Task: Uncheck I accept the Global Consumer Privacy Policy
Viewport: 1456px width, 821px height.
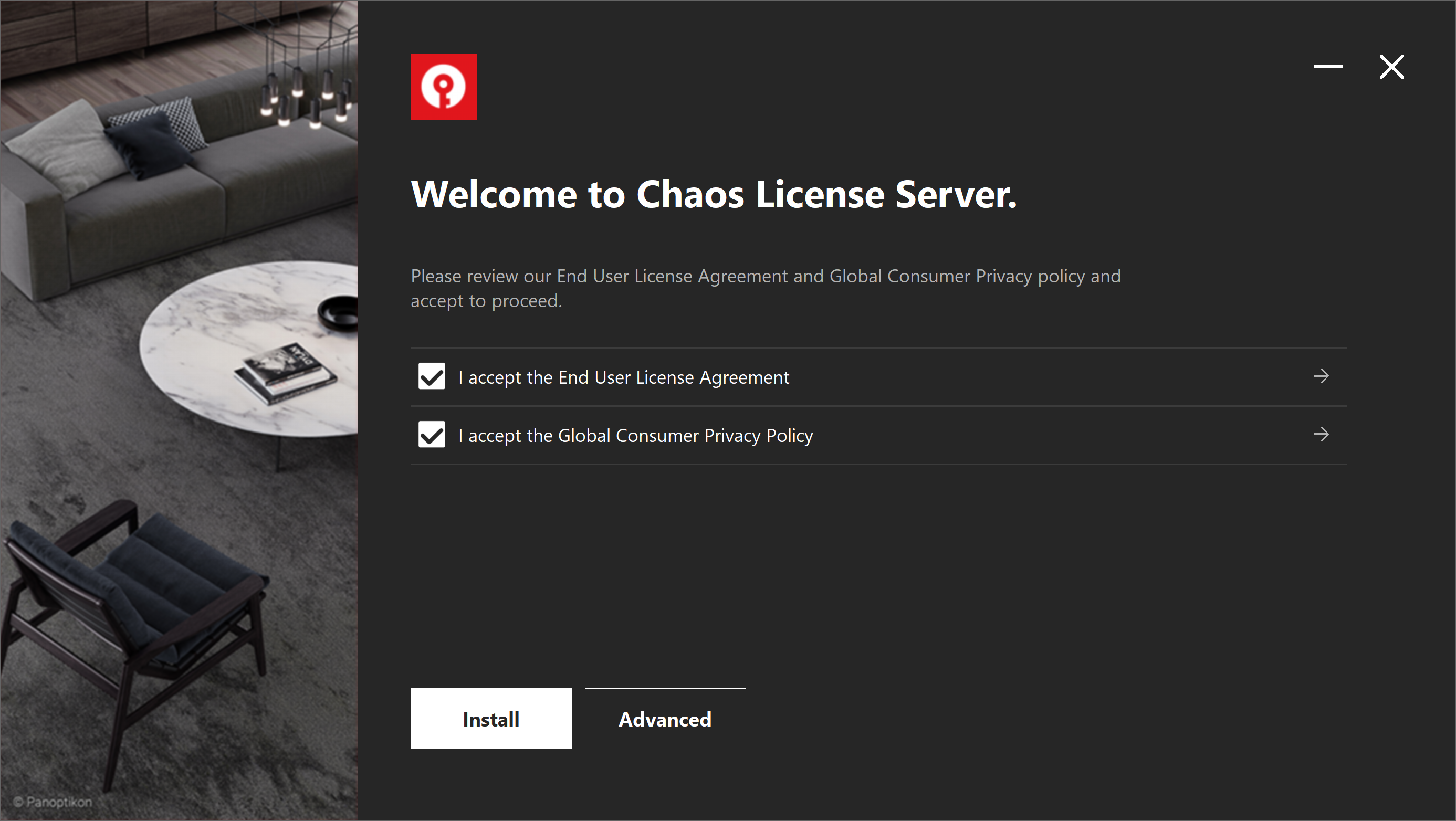Action: click(x=431, y=435)
